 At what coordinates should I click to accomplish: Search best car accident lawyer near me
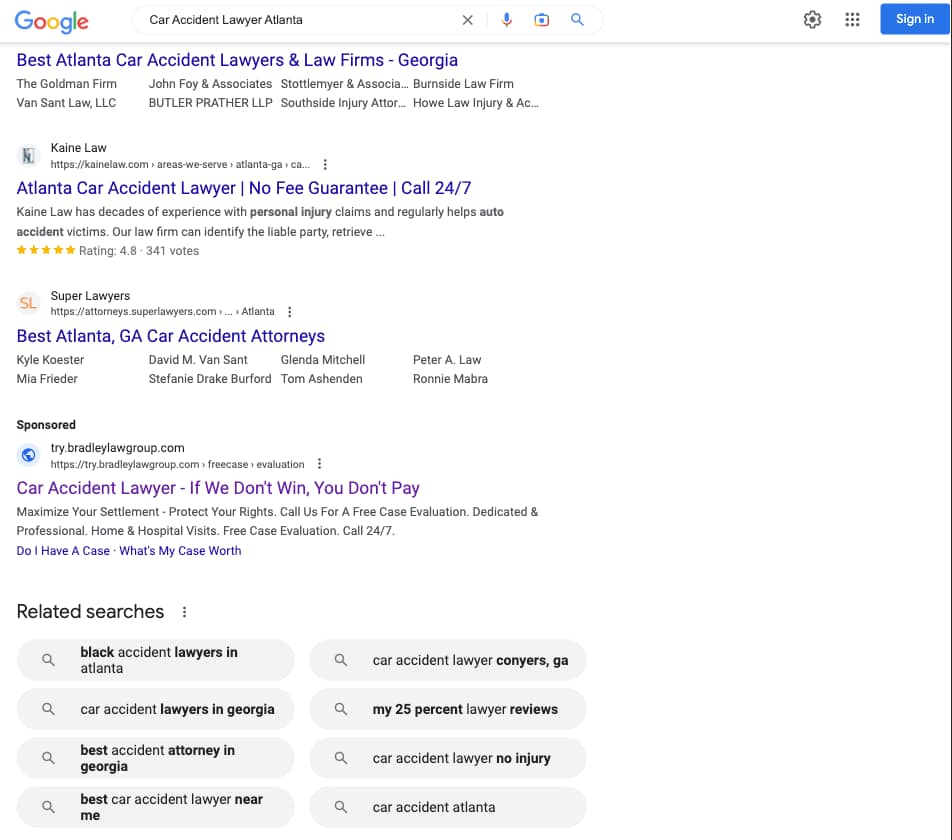pos(155,807)
